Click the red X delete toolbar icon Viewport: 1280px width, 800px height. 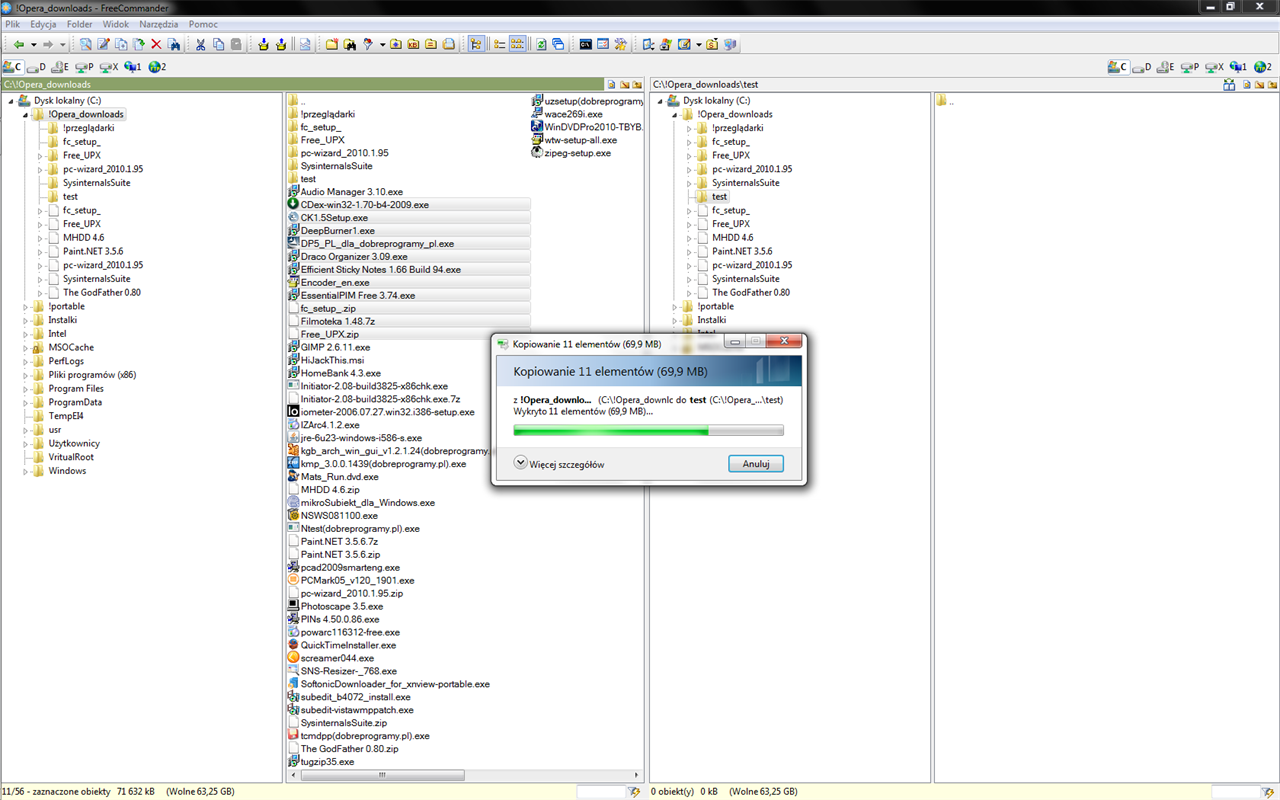tap(156, 44)
